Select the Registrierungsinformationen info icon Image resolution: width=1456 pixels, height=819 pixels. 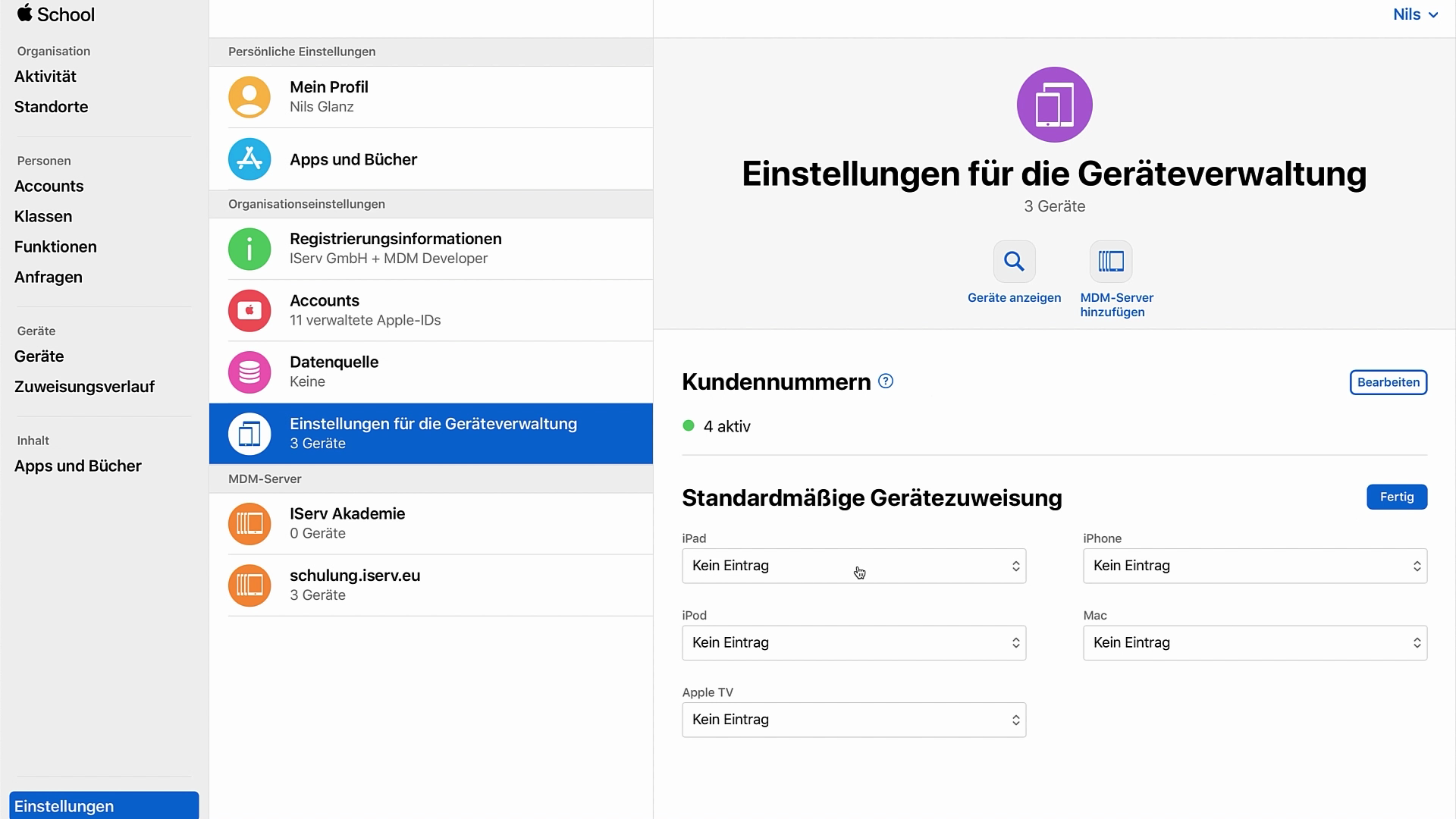click(x=249, y=248)
